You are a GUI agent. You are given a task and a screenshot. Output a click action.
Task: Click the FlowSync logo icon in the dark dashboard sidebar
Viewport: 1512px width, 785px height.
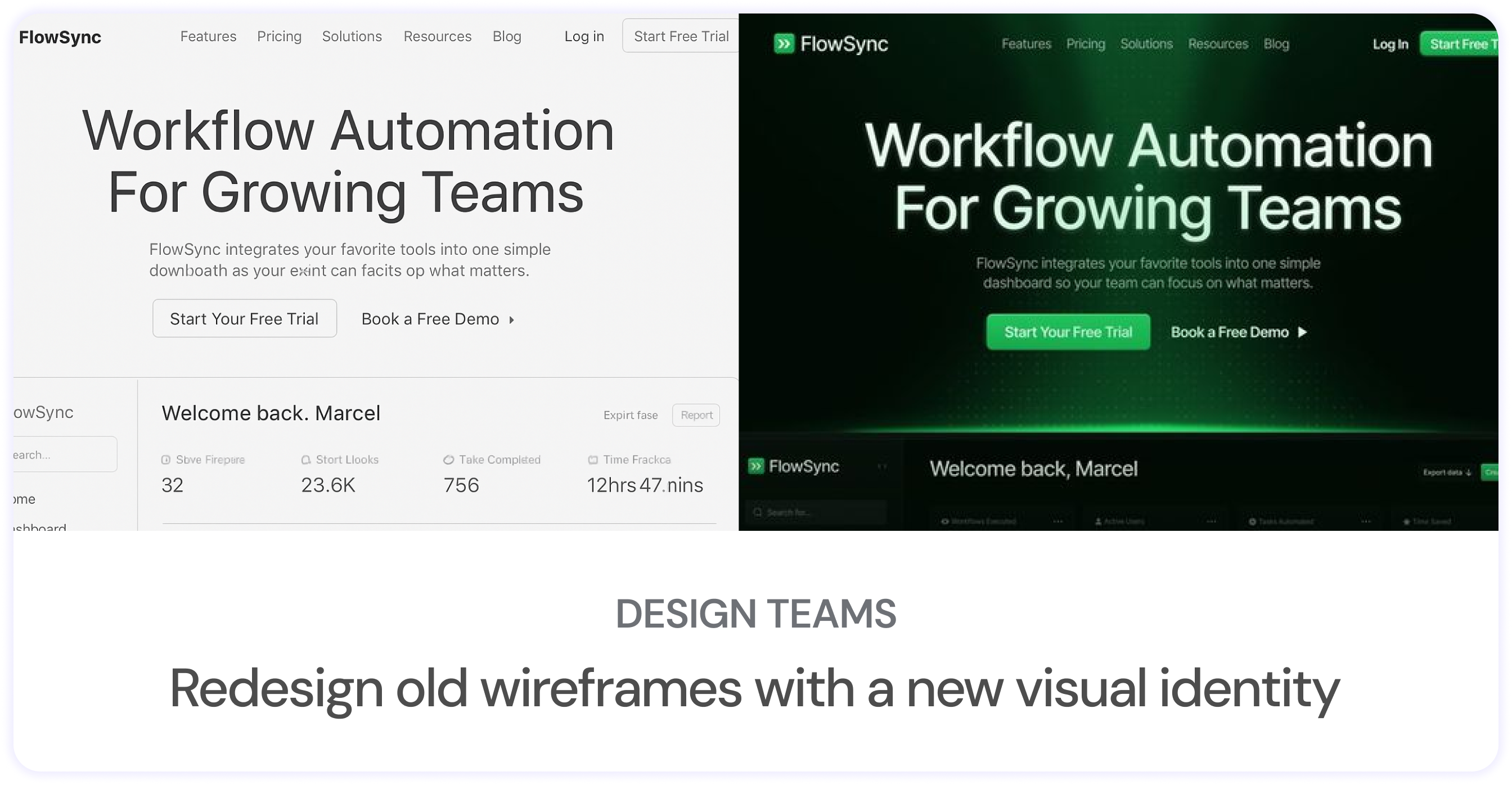tap(757, 465)
